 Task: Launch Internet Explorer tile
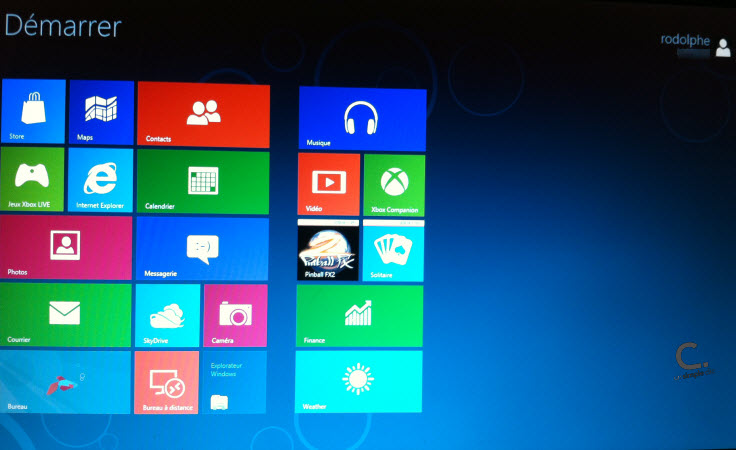click(x=100, y=180)
